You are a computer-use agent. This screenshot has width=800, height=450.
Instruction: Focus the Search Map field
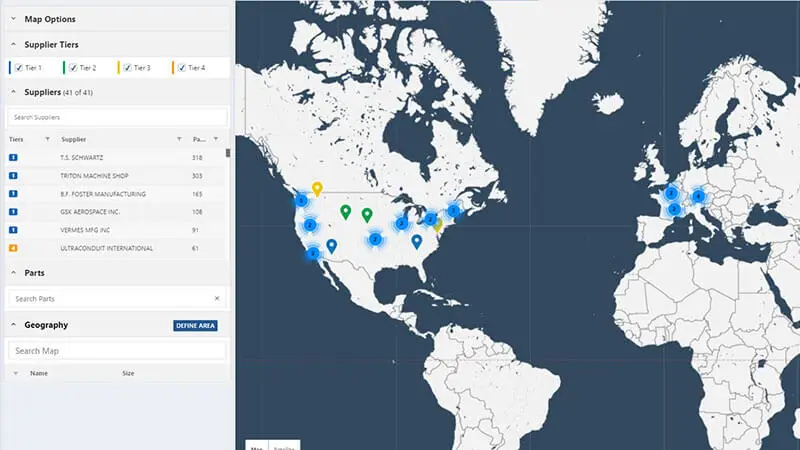[x=117, y=351]
